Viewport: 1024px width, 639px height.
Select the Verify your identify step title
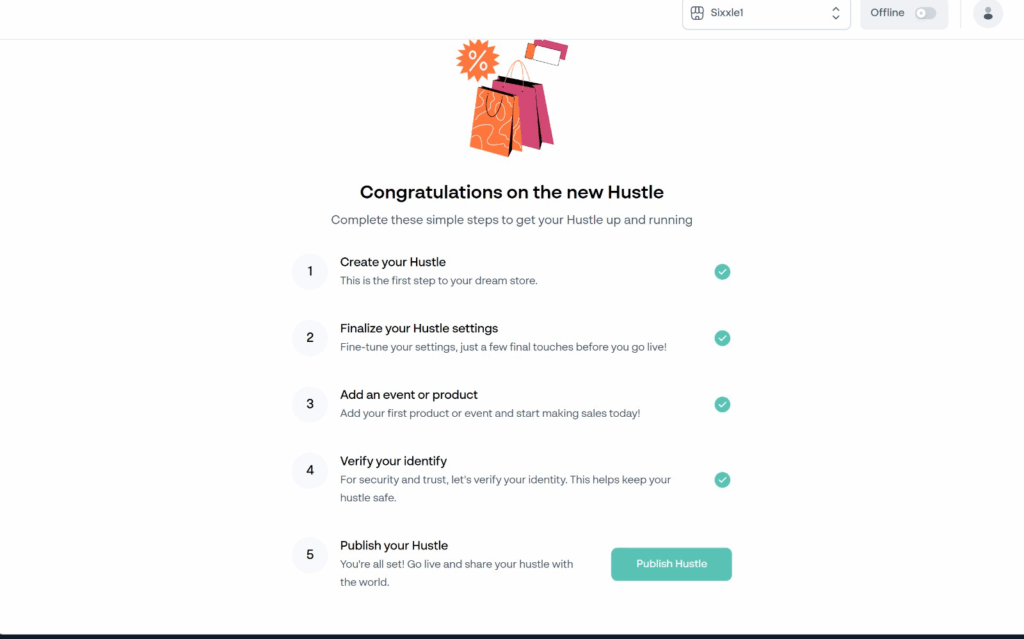(393, 461)
